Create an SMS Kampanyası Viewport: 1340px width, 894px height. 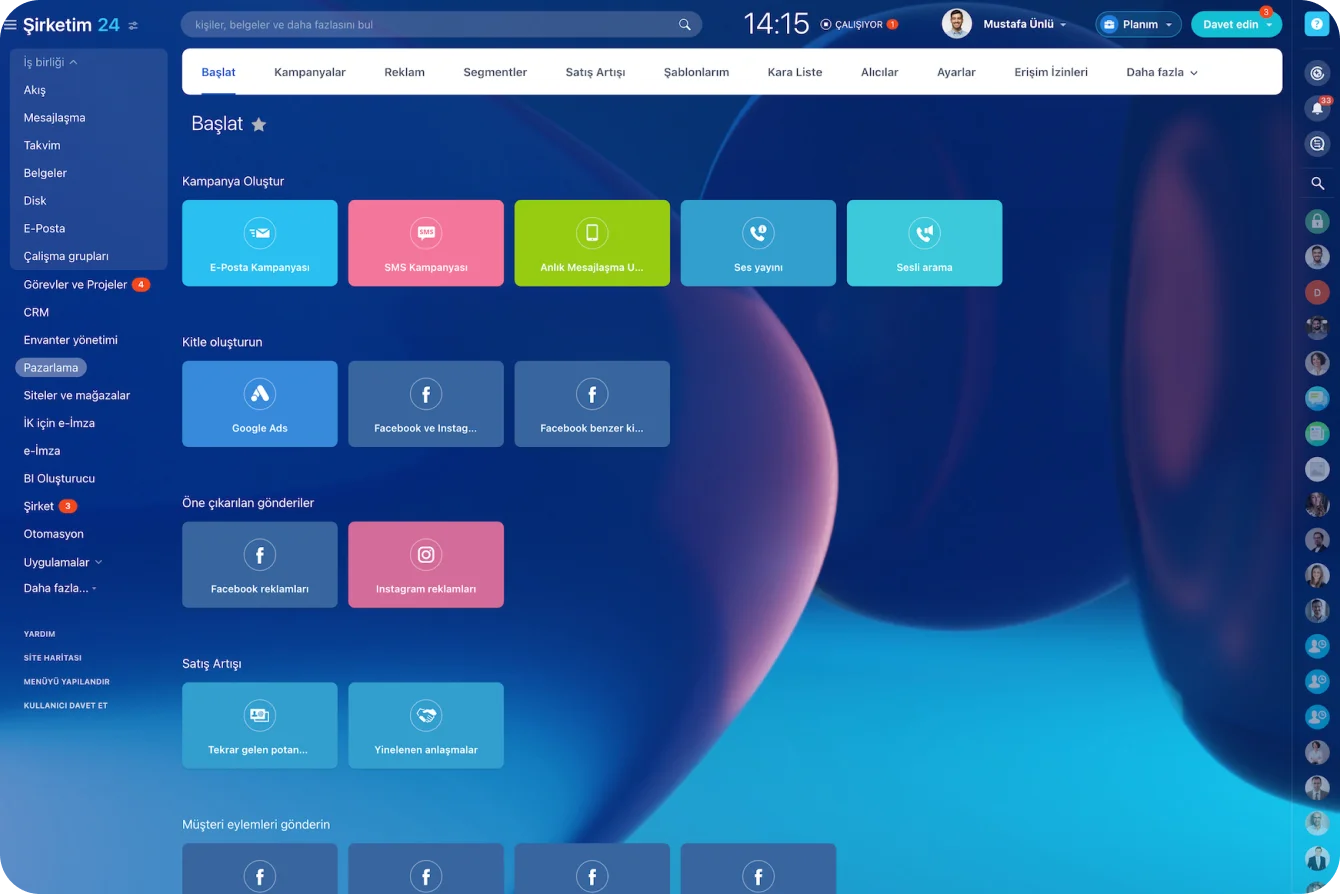coord(425,243)
